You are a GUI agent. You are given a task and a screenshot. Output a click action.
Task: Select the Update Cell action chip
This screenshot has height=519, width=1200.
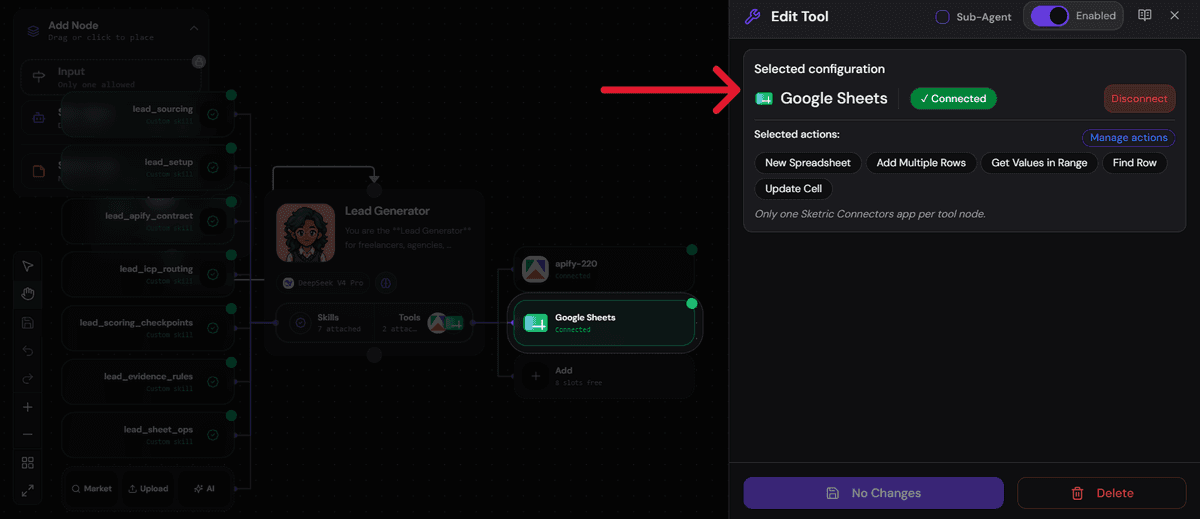(x=793, y=188)
